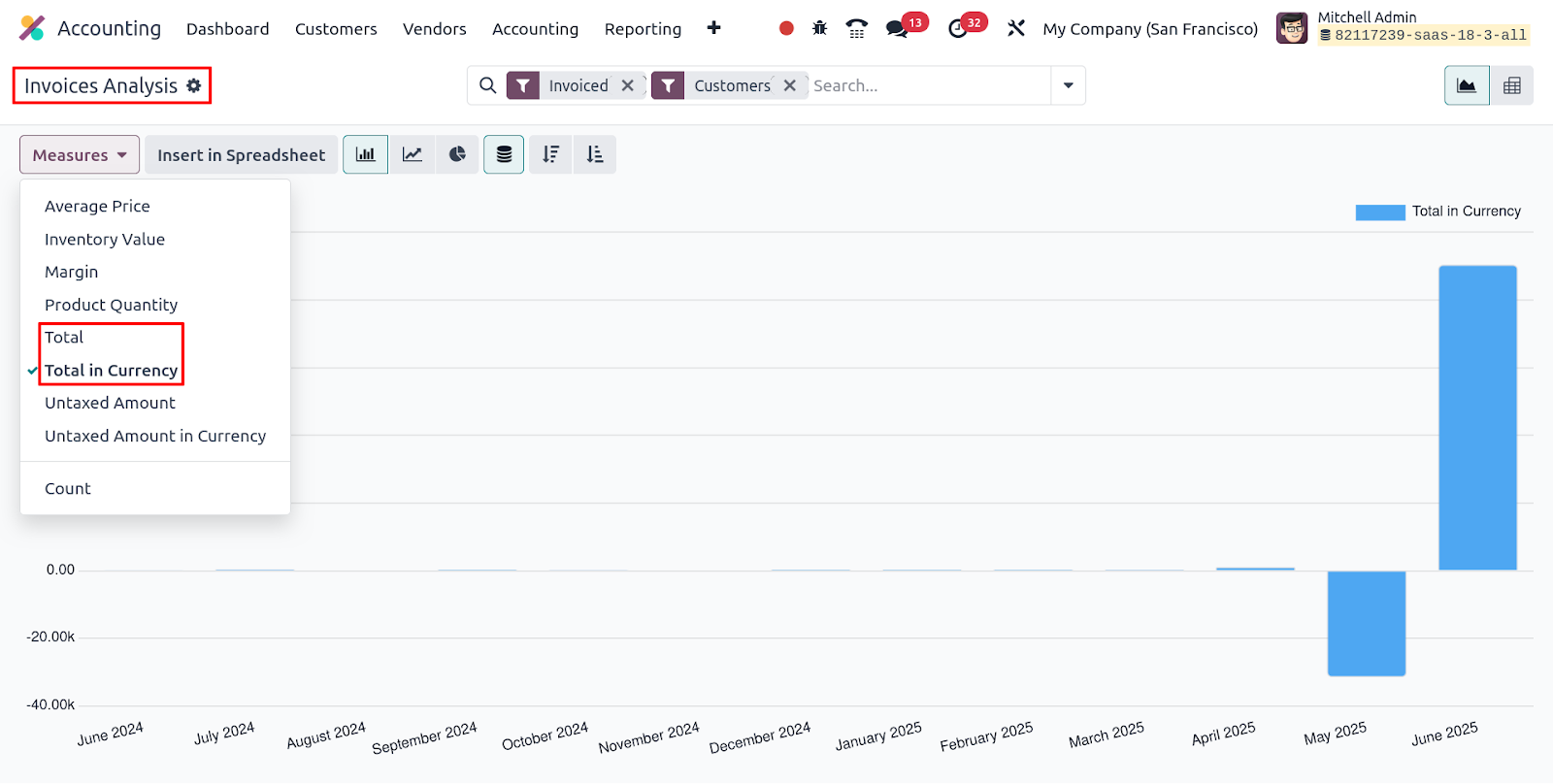
Task: Collapse the Measures dropdown
Action: (x=80, y=154)
